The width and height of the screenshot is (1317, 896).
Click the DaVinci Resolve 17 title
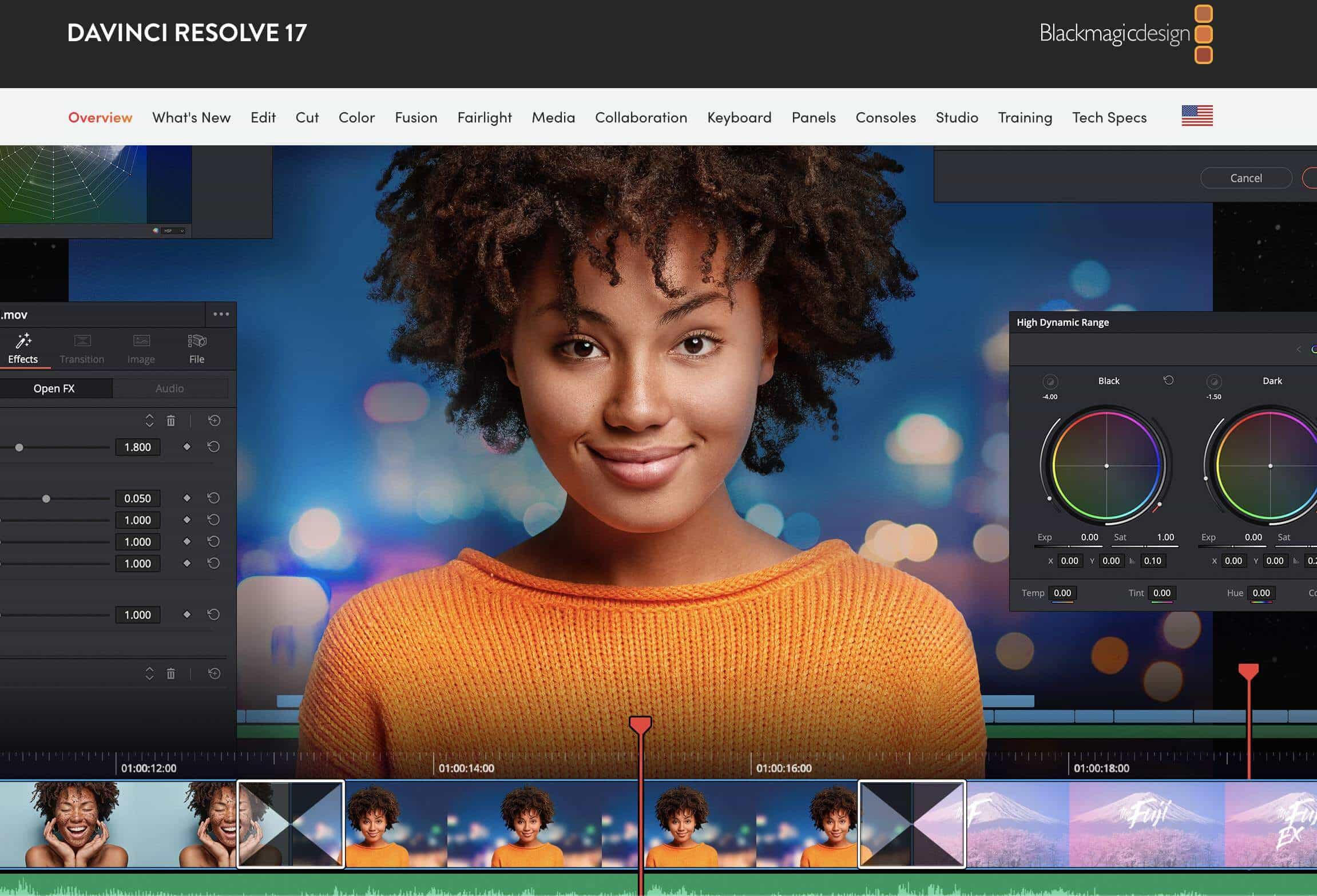point(187,33)
